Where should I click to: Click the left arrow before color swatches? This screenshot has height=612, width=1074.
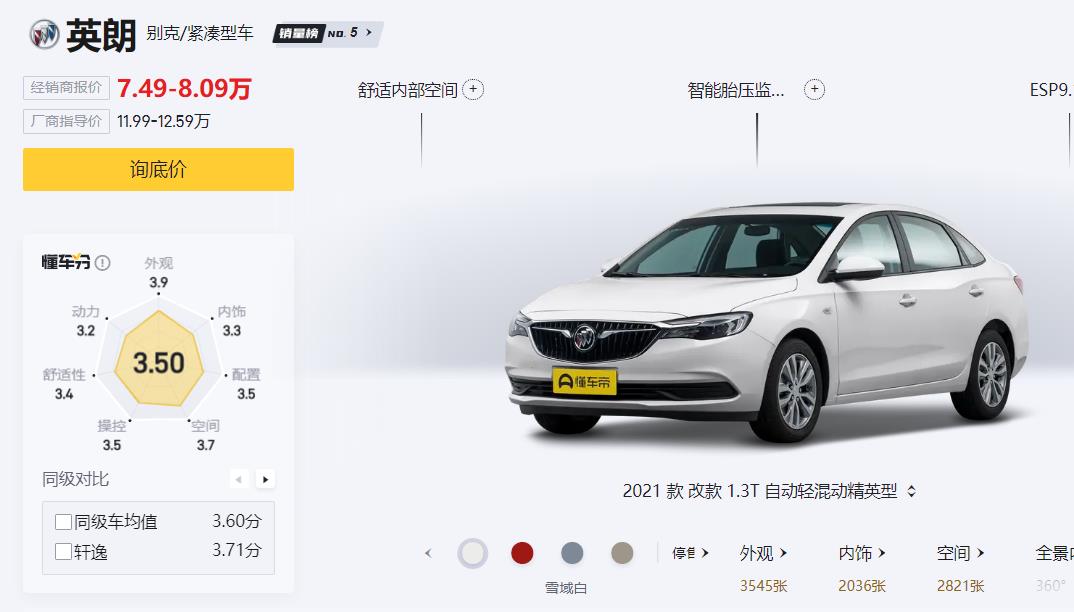428,553
